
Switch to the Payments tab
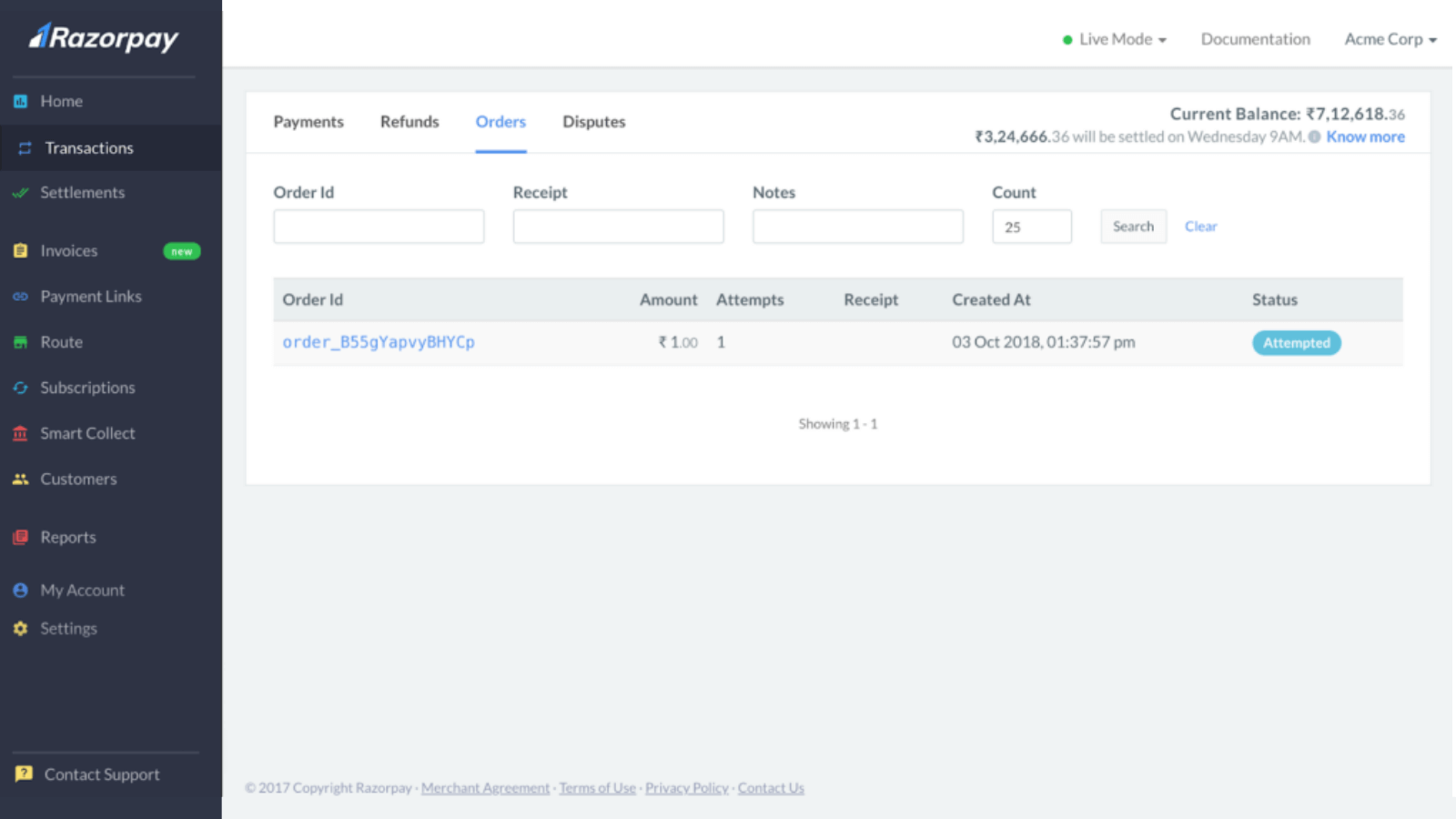click(x=308, y=122)
